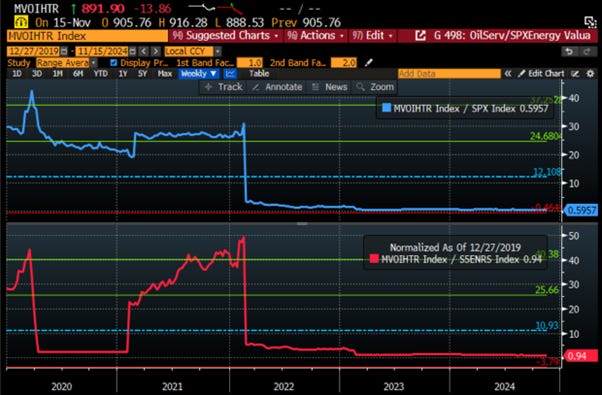Click the 2020 label on time axis

point(61,387)
